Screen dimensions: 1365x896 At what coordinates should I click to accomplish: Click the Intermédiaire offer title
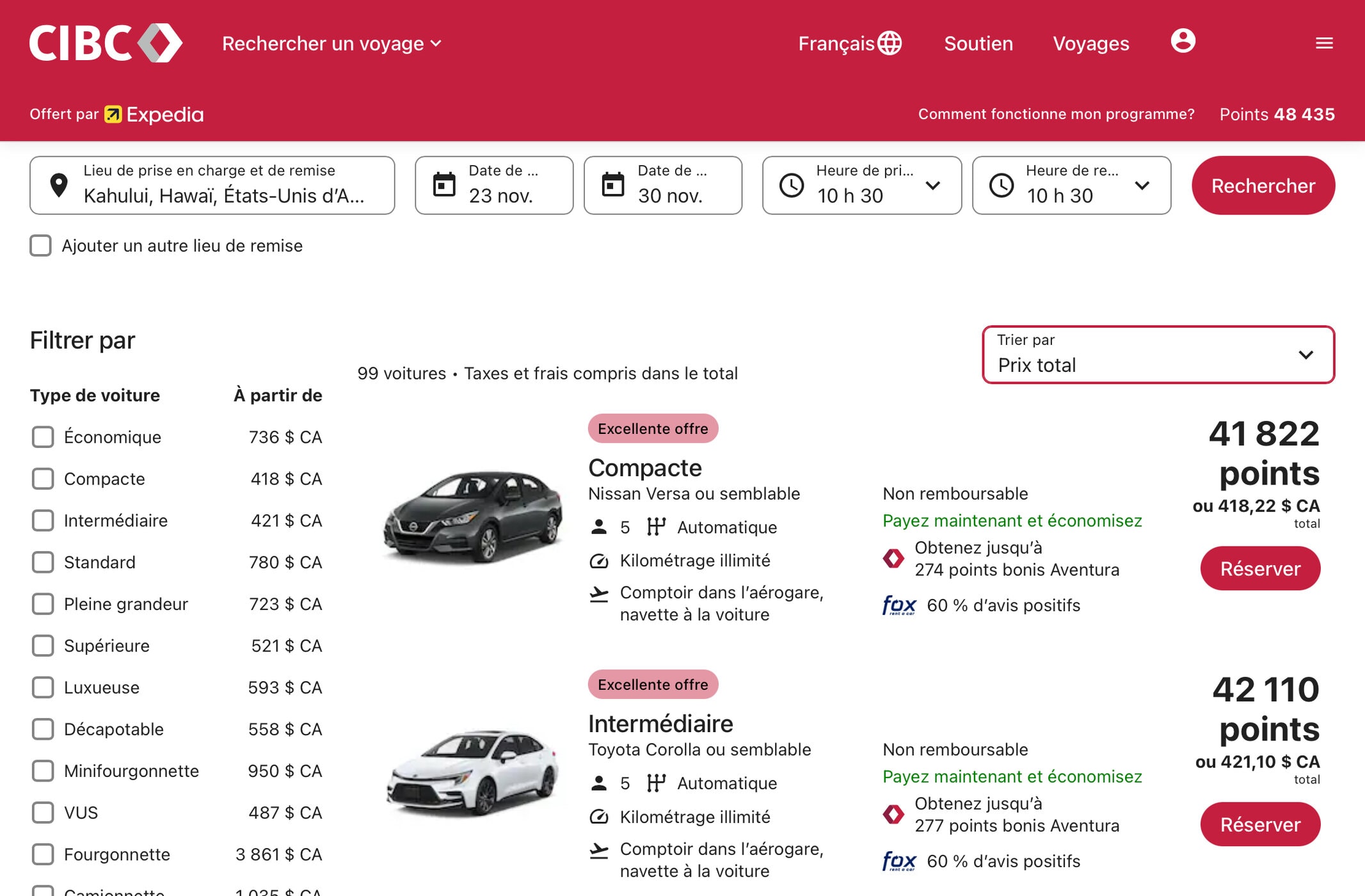pos(660,724)
